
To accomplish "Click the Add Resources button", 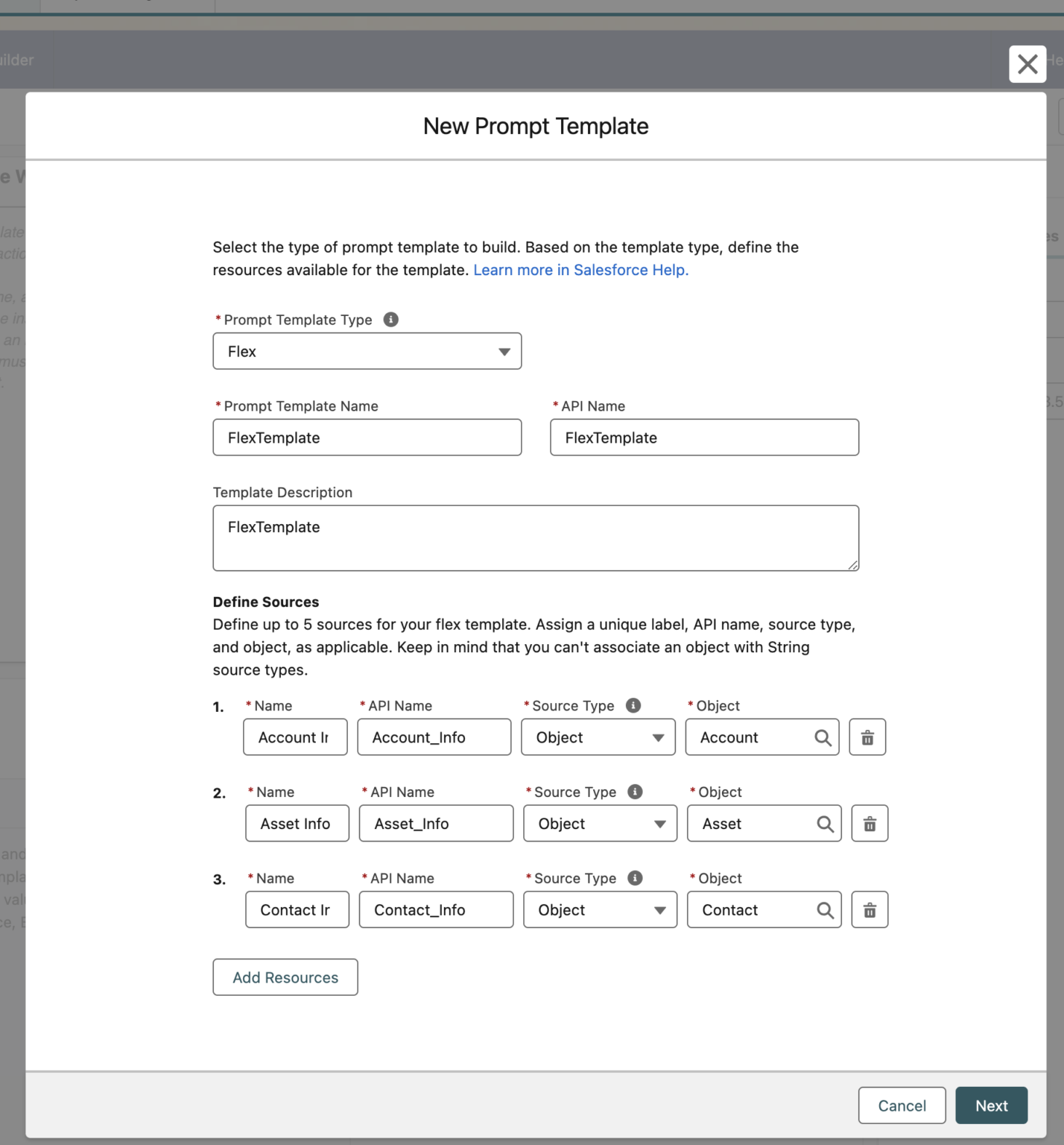I will pos(285,977).
